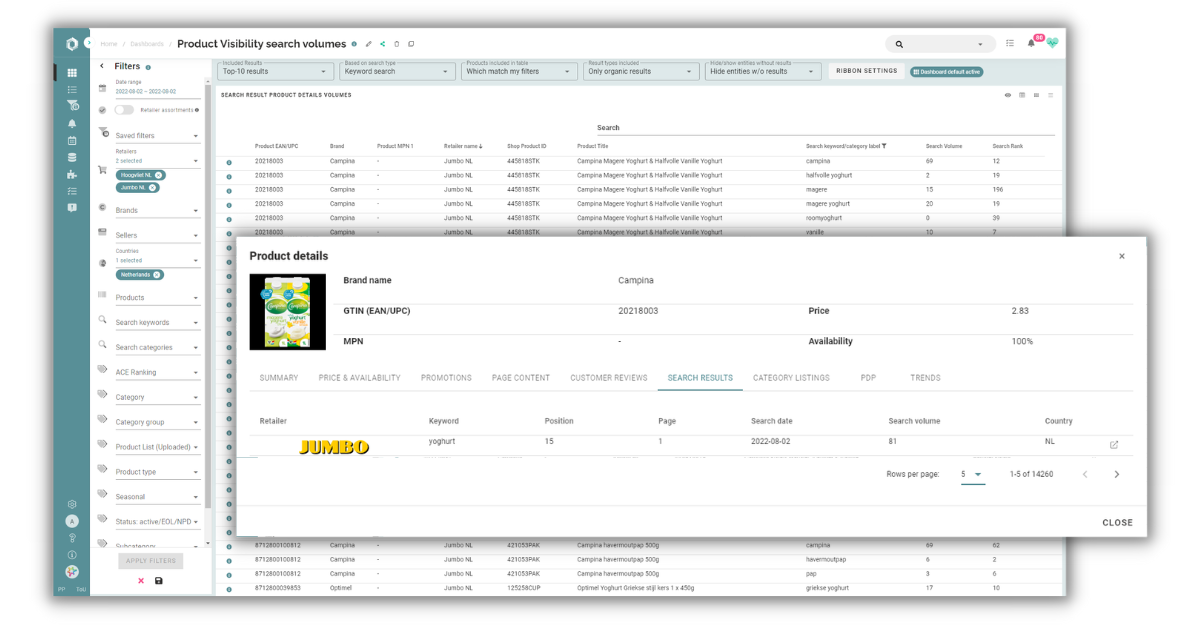Click the pencil edit icon beside dashboard title
The height and width of the screenshot is (628, 1200).
pyautogui.click(x=368, y=44)
